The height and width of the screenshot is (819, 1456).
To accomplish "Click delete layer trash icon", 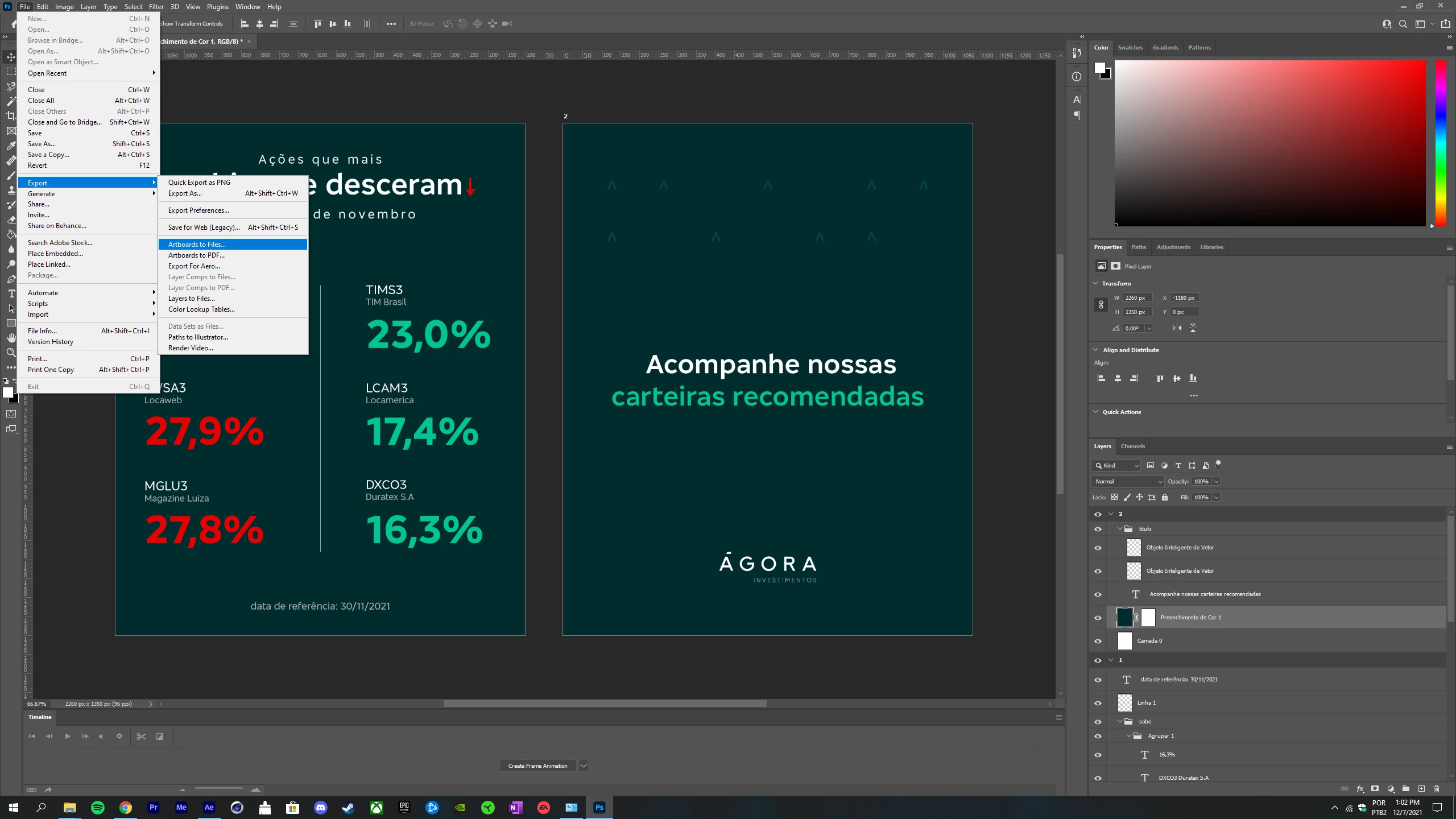I will (x=1436, y=789).
